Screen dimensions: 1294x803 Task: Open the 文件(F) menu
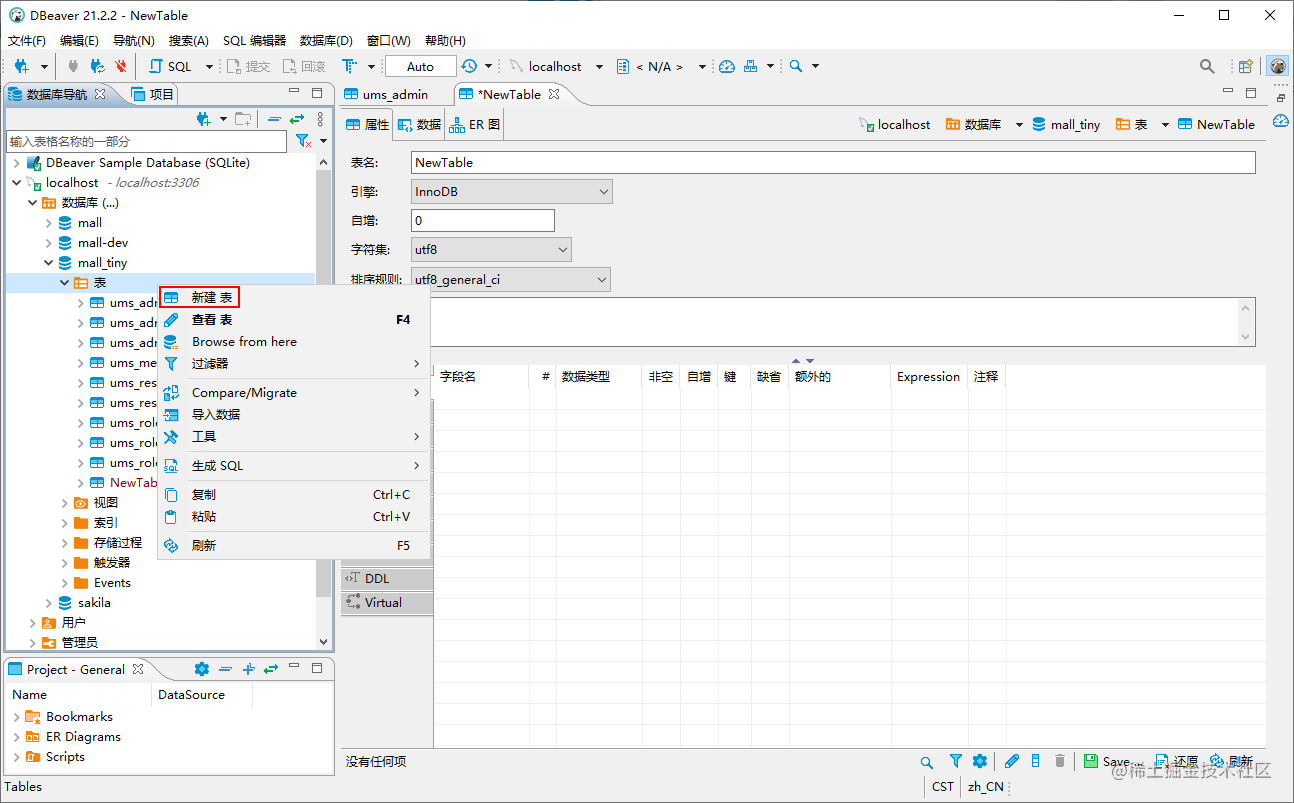[x=27, y=41]
